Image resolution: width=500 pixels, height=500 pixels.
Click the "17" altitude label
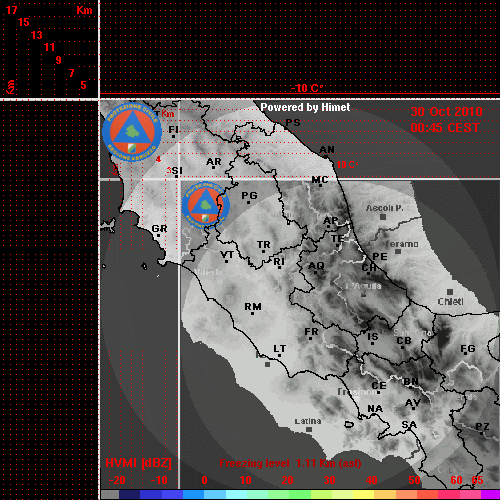[x=12, y=10]
